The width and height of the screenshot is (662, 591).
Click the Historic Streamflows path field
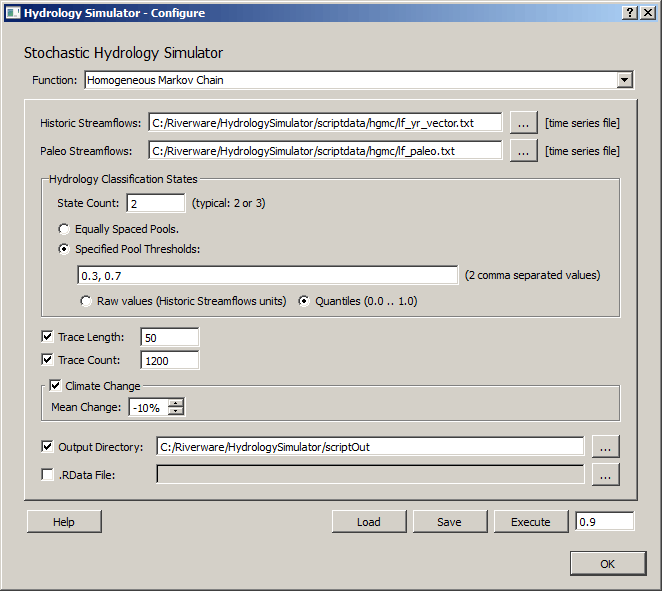pyautogui.click(x=325, y=123)
